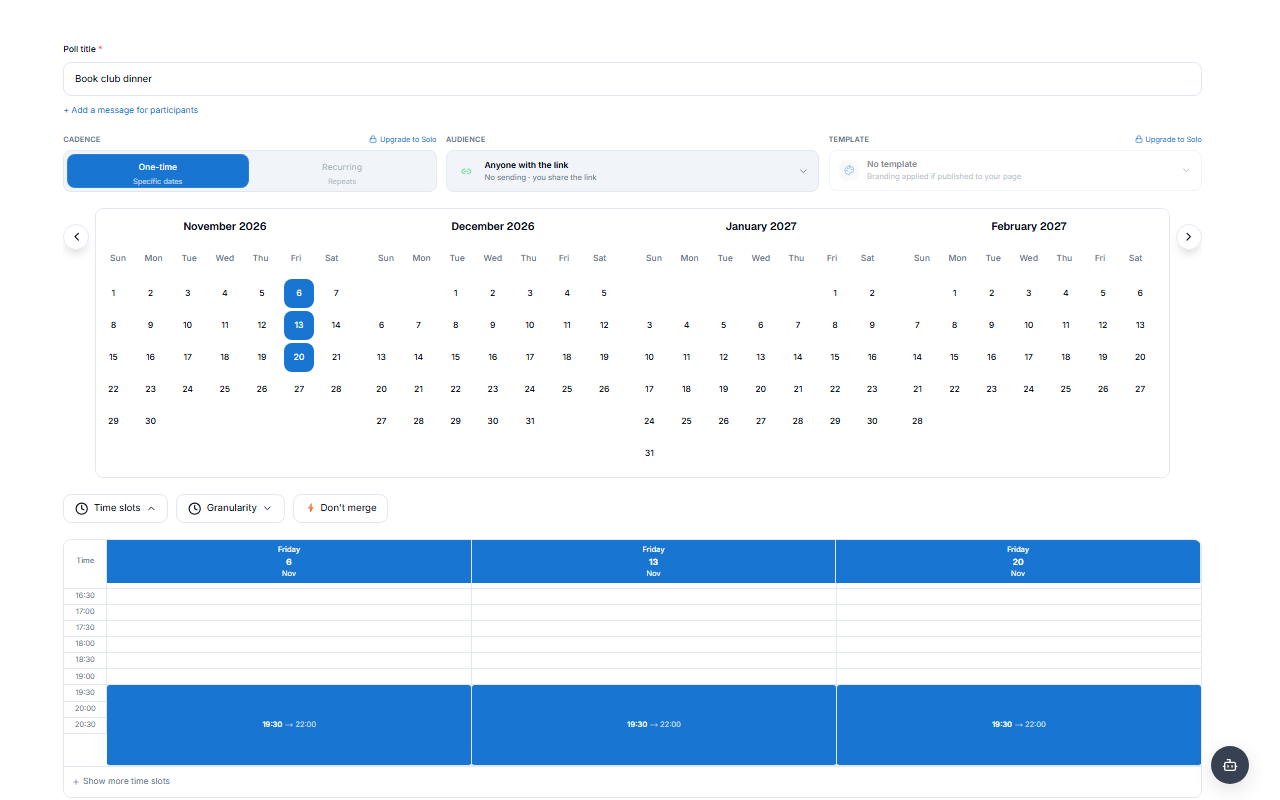Click the 16:30 time label

point(85,595)
